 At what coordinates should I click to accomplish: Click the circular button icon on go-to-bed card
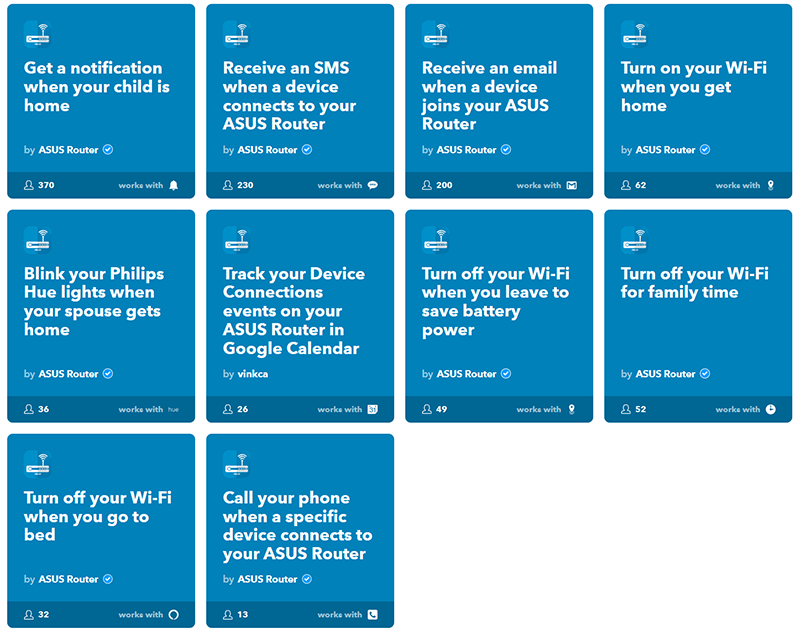coord(173,615)
